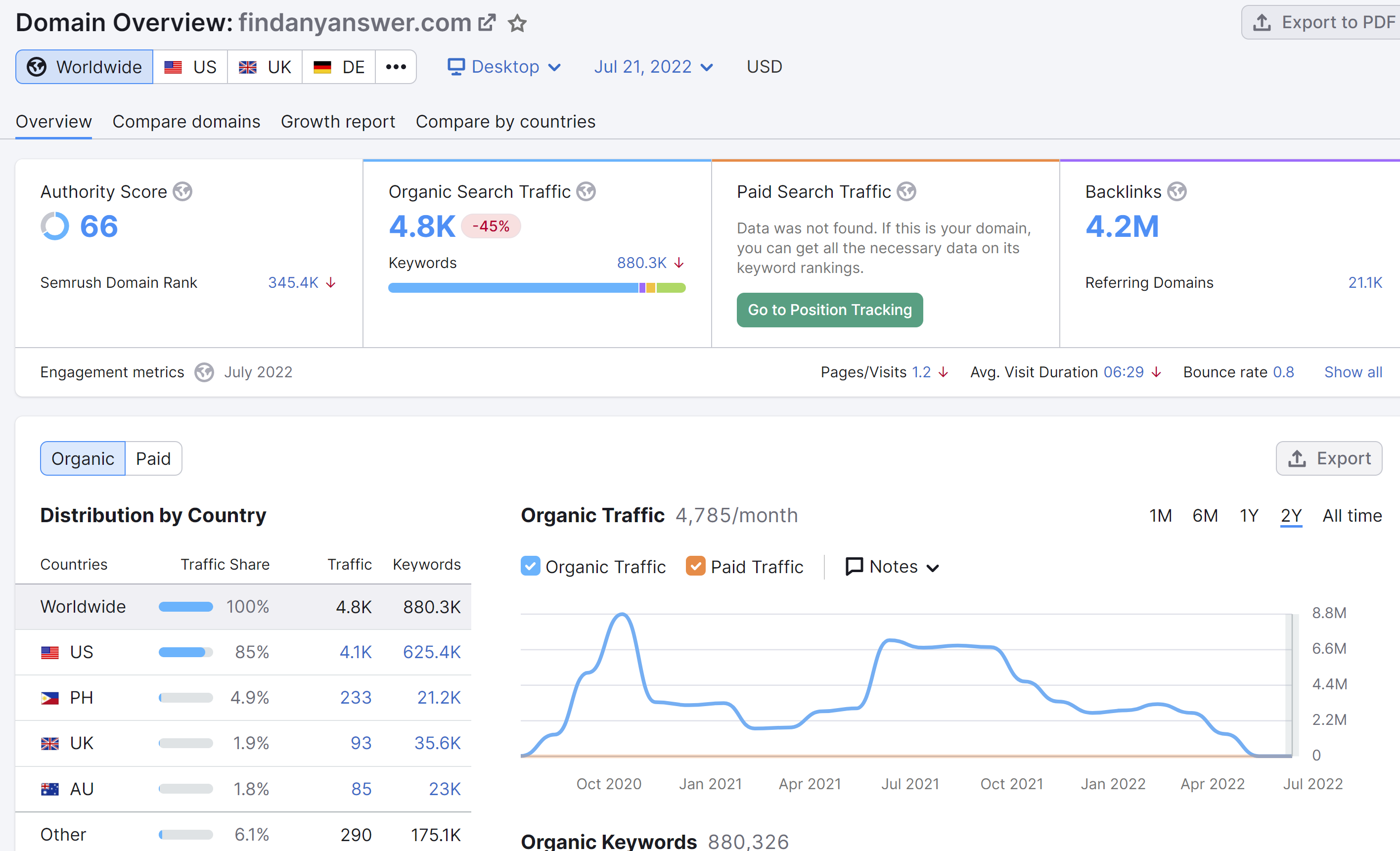The height and width of the screenshot is (851, 1400).
Task: Click the Semrush Domain Rank down arrow
Action: 331,282
